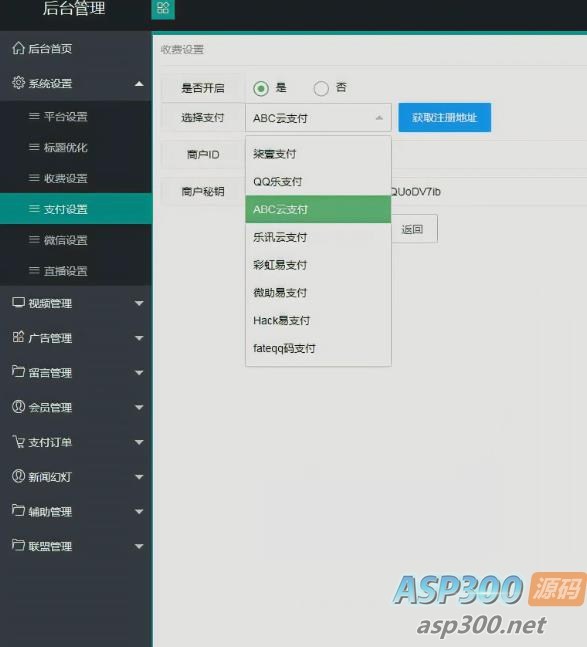Open the 选择支付 dropdown box
Viewport: 587px width, 647px height.
(x=318, y=118)
